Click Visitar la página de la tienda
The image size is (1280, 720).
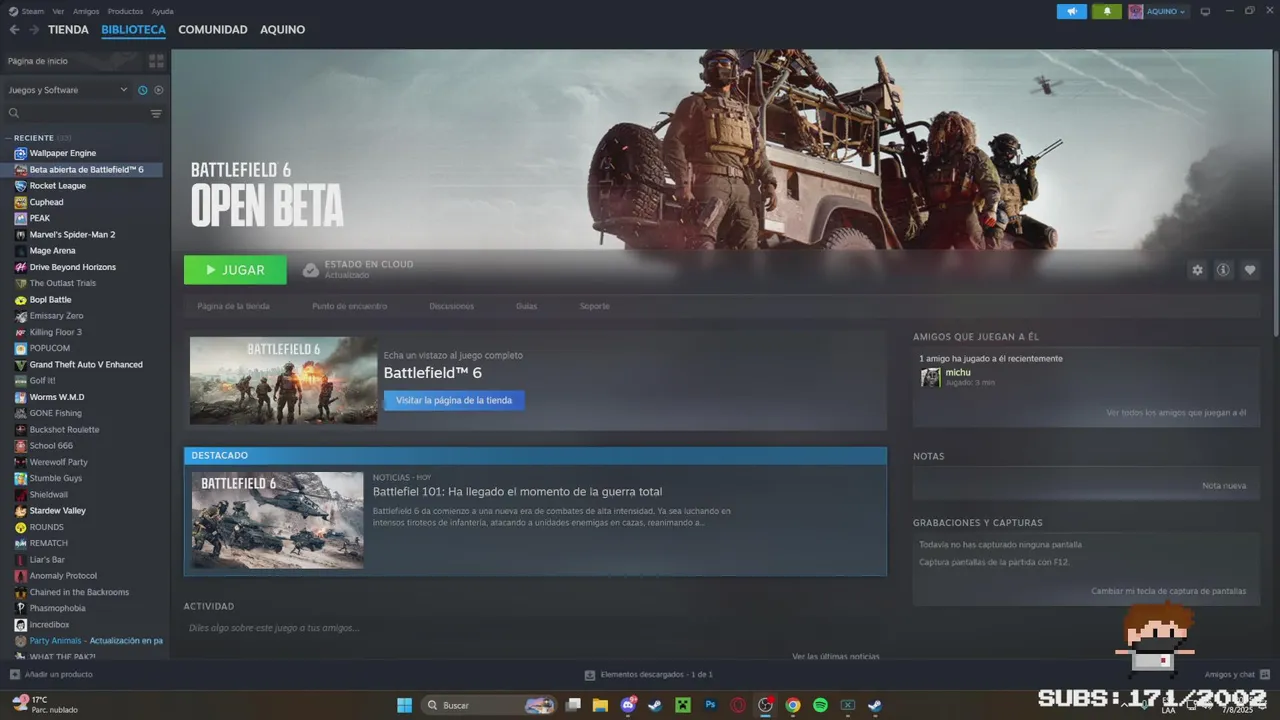pyautogui.click(x=454, y=400)
